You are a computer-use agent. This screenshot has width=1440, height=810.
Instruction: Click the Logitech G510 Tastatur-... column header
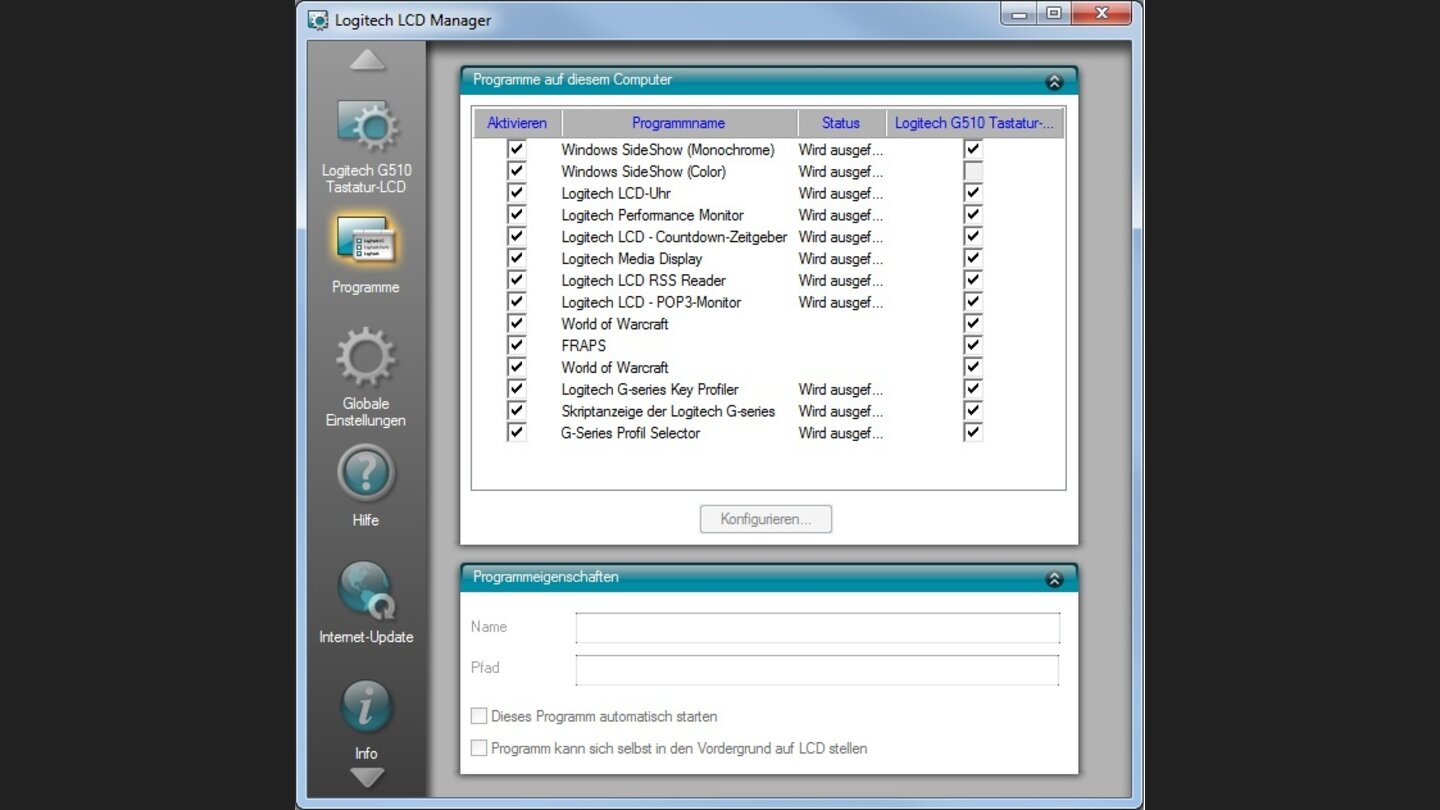click(x=974, y=123)
